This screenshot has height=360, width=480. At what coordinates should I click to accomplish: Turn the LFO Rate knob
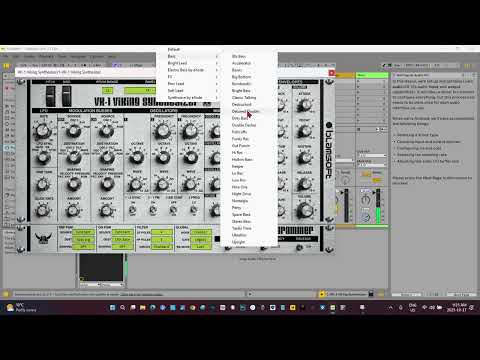click(x=43, y=131)
